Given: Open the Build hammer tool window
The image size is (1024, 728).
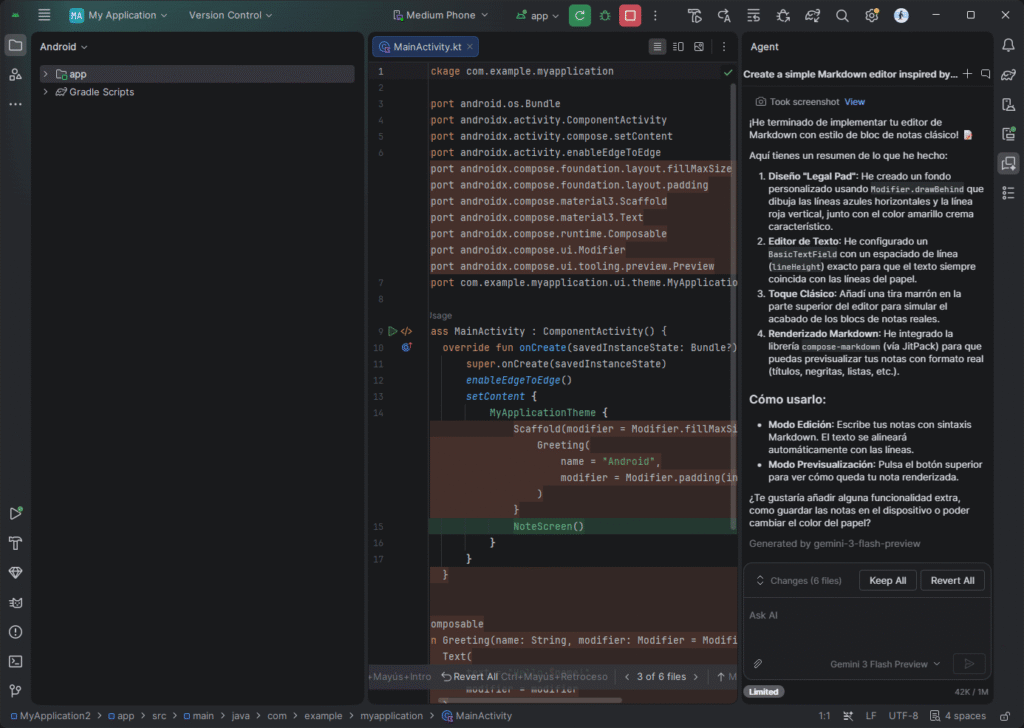Looking at the screenshot, I should click(15, 543).
